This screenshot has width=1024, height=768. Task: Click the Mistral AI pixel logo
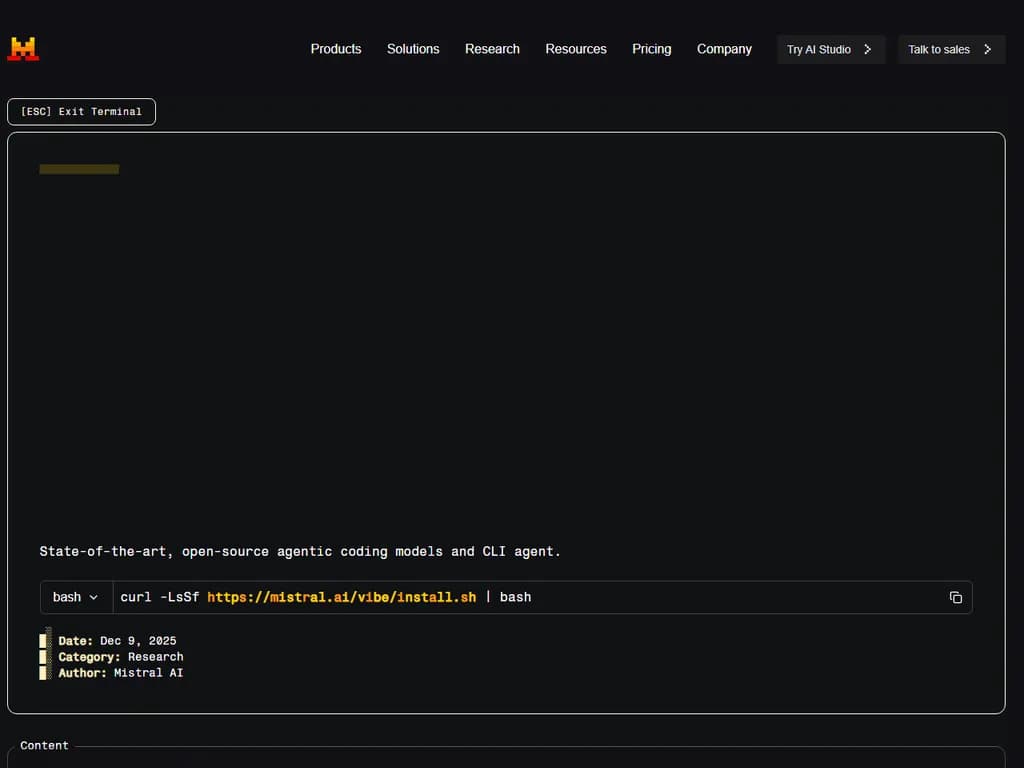(22, 47)
